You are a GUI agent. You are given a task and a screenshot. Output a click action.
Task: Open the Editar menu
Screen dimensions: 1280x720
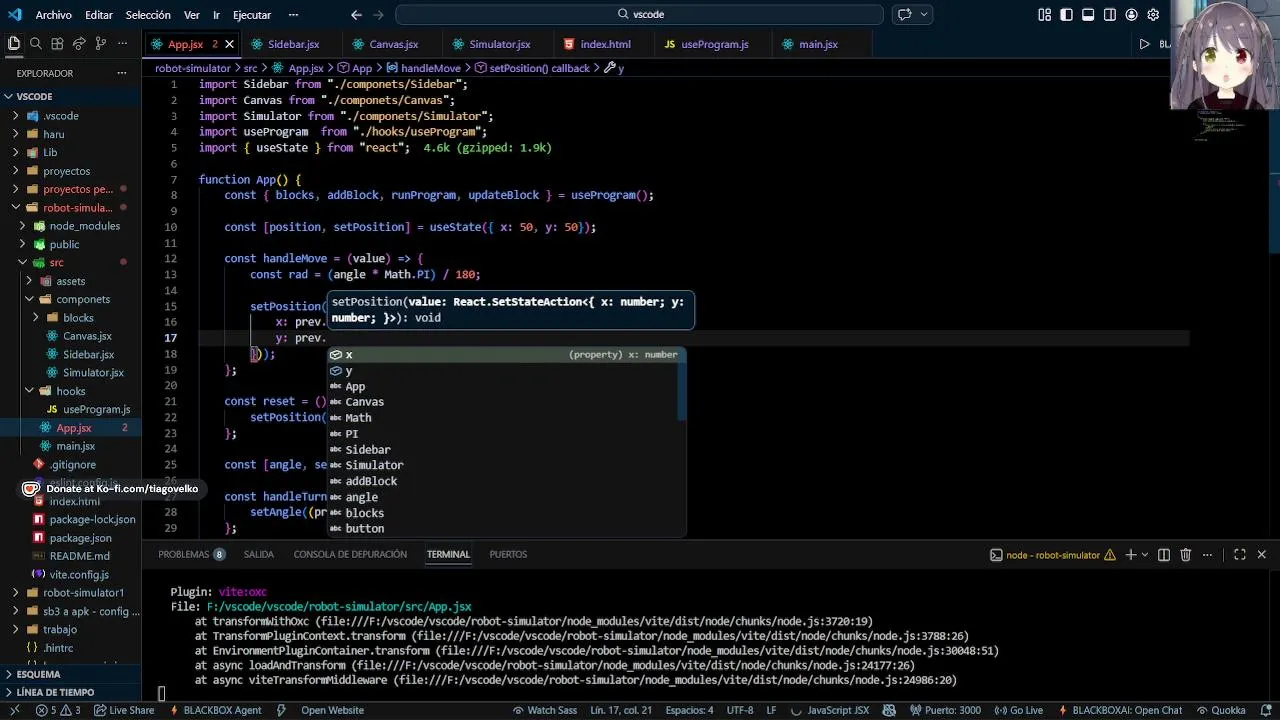pyautogui.click(x=99, y=15)
